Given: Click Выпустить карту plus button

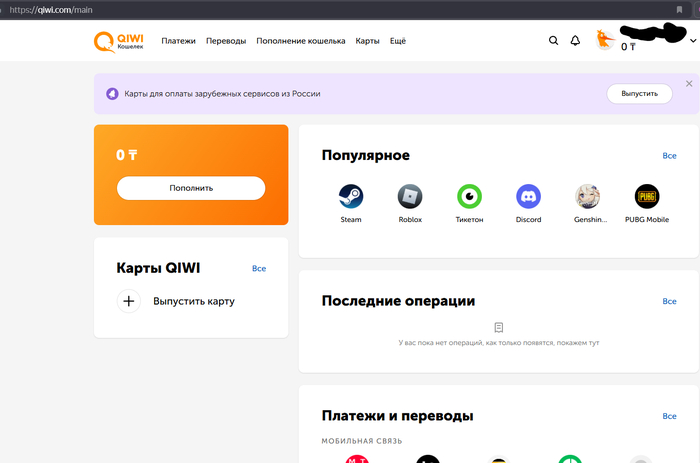Looking at the screenshot, I should pyautogui.click(x=129, y=301).
